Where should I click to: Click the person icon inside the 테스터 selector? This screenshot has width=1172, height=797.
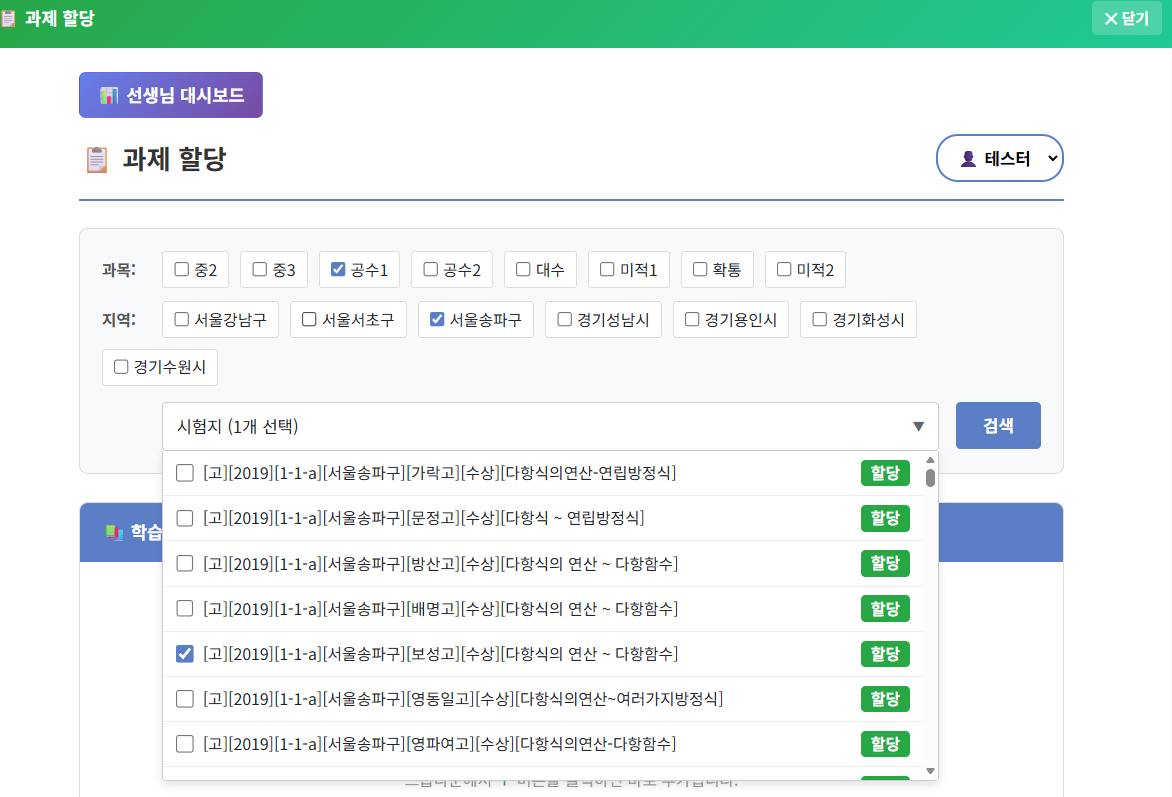[x=969, y=158]
